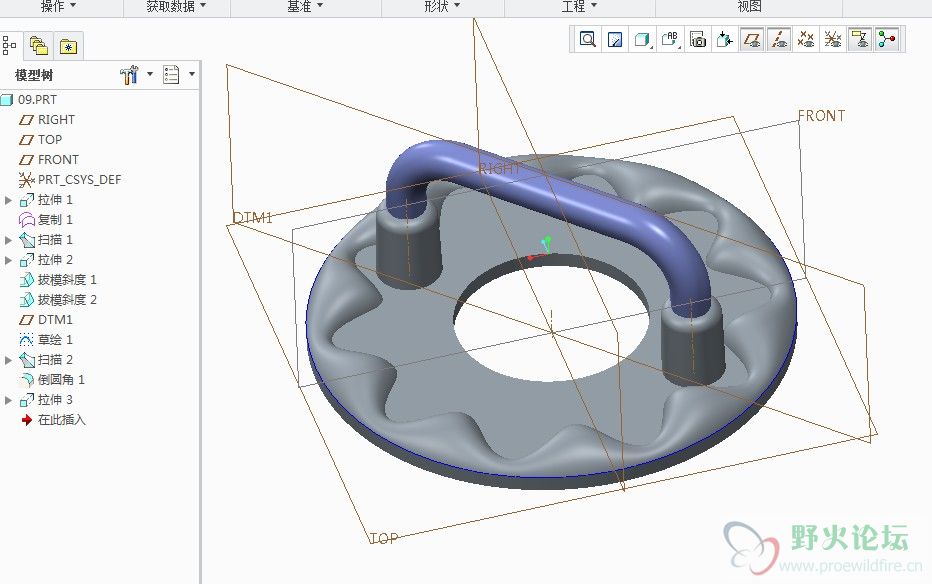Open the View Manager camera icon
The height and width of the screenshot is (584, 932).
[x=697, y=40]
